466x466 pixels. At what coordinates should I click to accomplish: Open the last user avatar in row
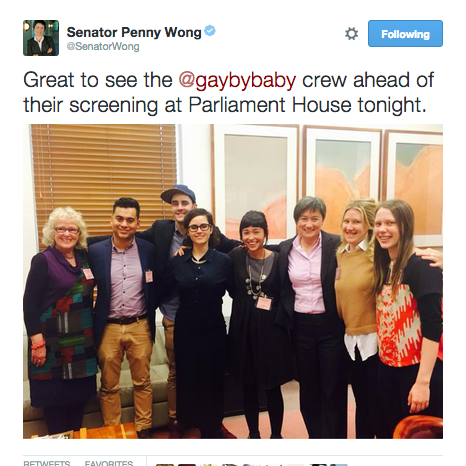[x=339, y=465]
